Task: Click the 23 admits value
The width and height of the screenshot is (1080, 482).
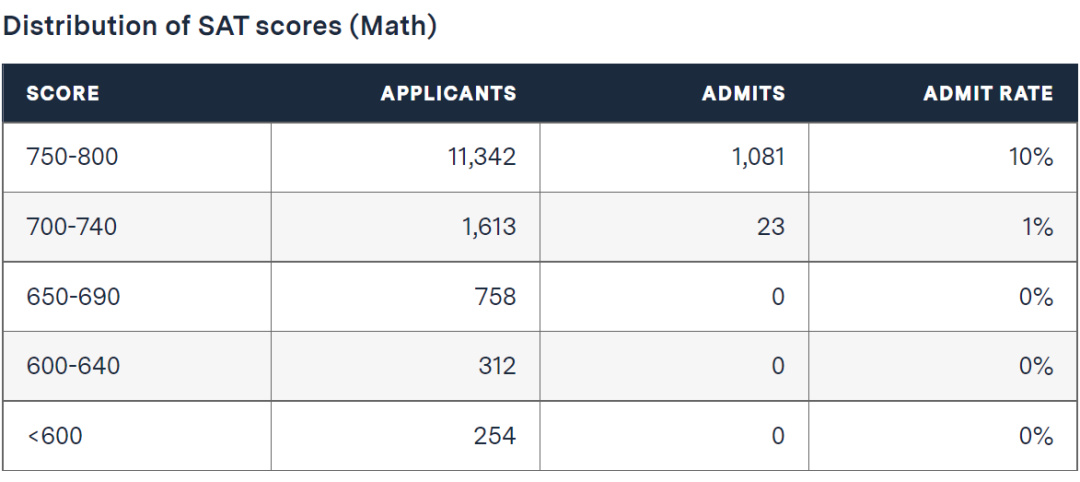Action: pyautogui.click(x=770, y=227)
